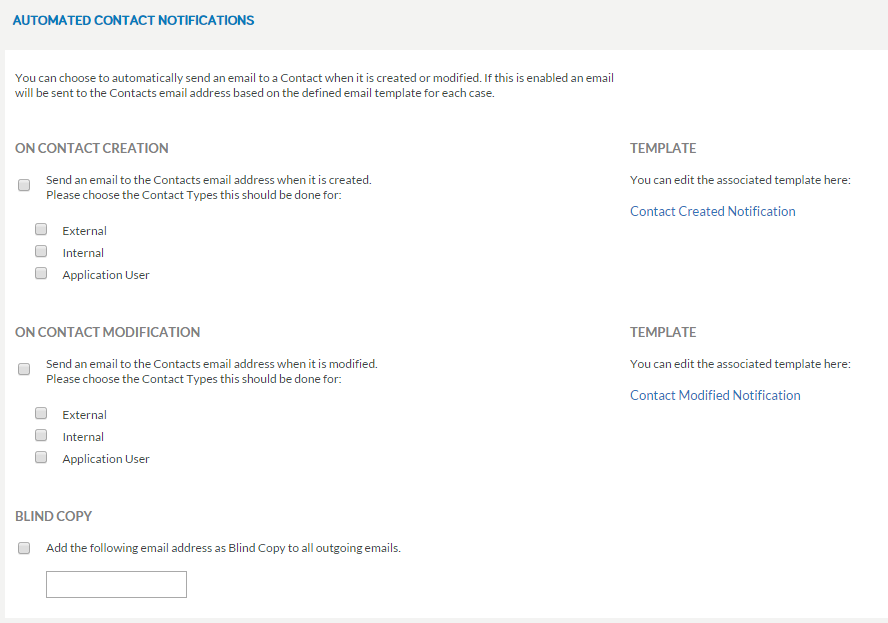Enable sending email when contact is modified
This screenshot has width=888, height=623.
point(24,369)
